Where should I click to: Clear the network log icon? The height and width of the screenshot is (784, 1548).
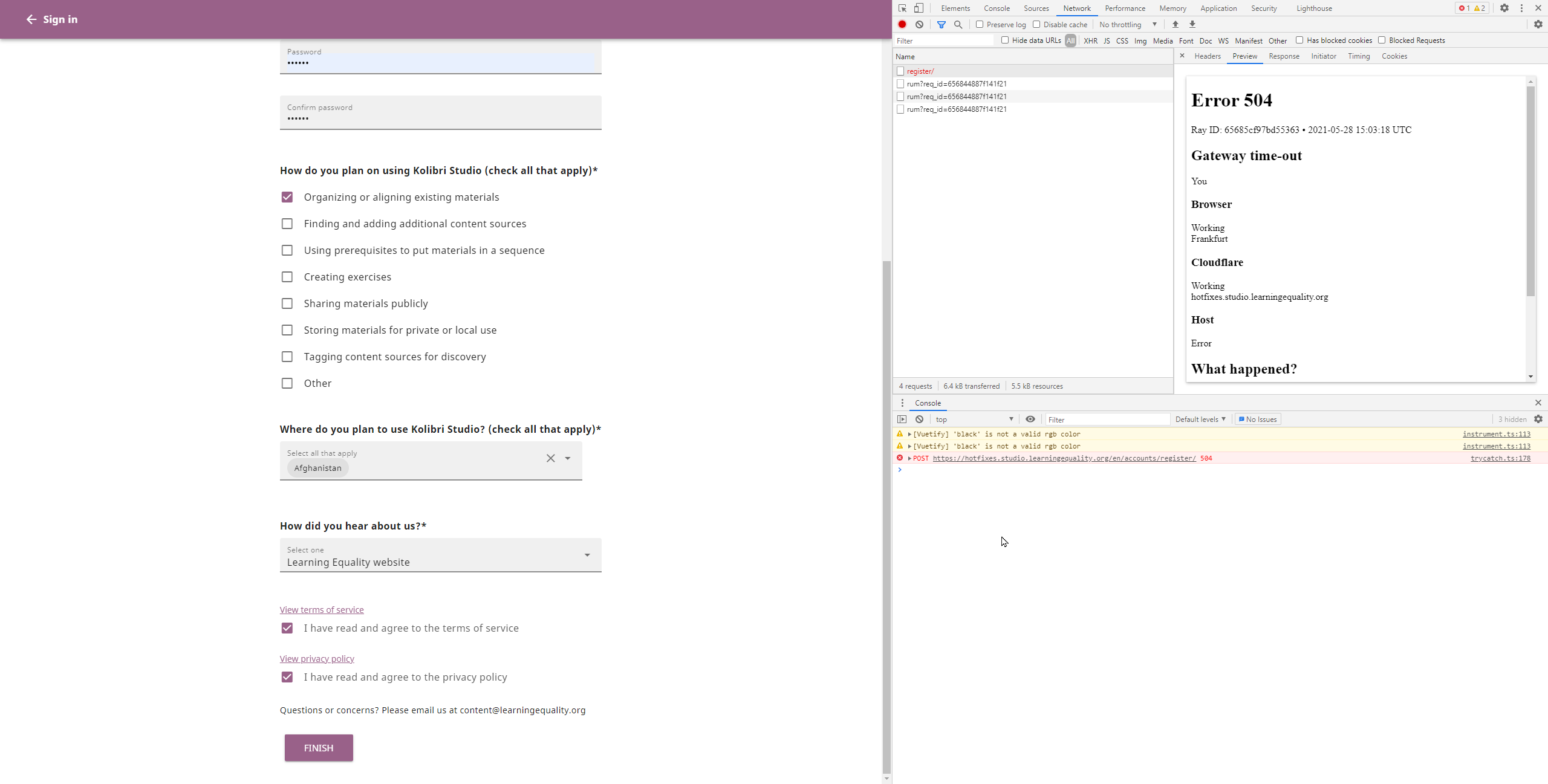click(x=919, y=24)
